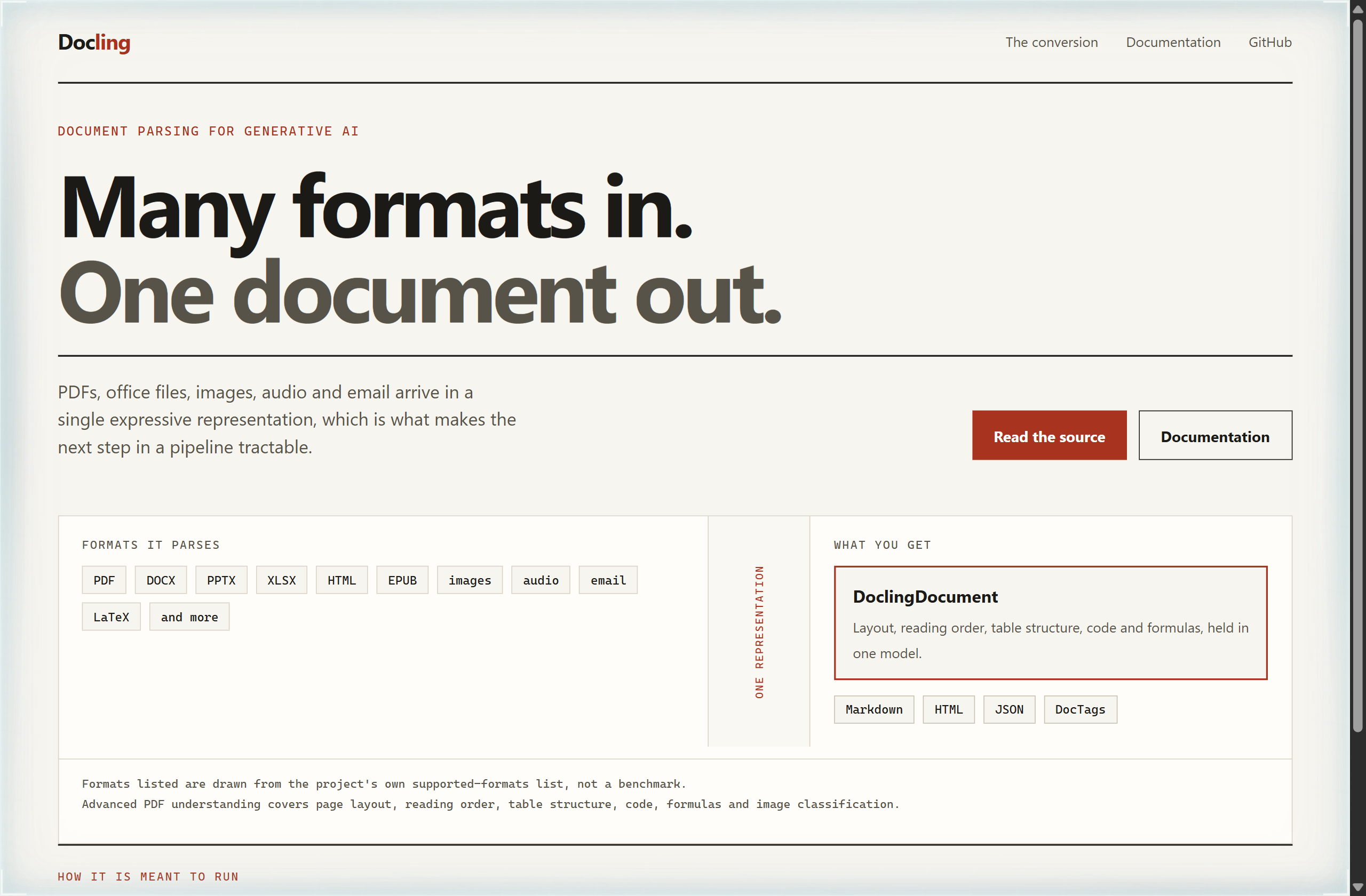
Task: Visit the GitHub nav link
Action: pyautogui.click(x=1269, y=43)
